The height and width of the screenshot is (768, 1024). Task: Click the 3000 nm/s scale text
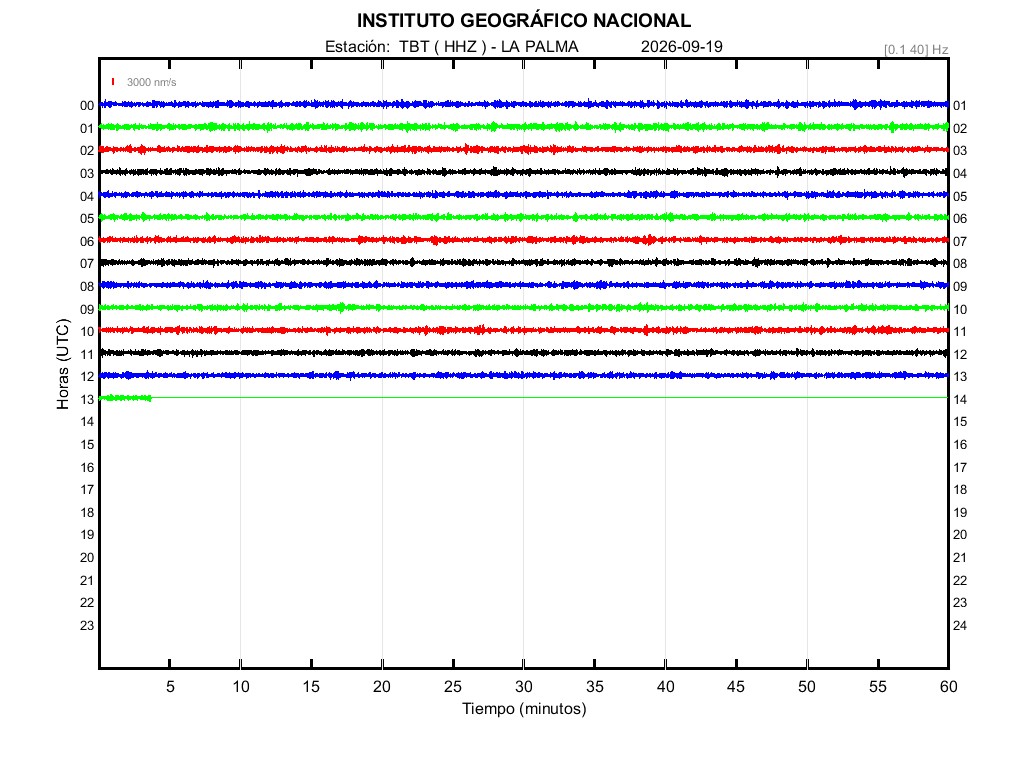(152, 82)
